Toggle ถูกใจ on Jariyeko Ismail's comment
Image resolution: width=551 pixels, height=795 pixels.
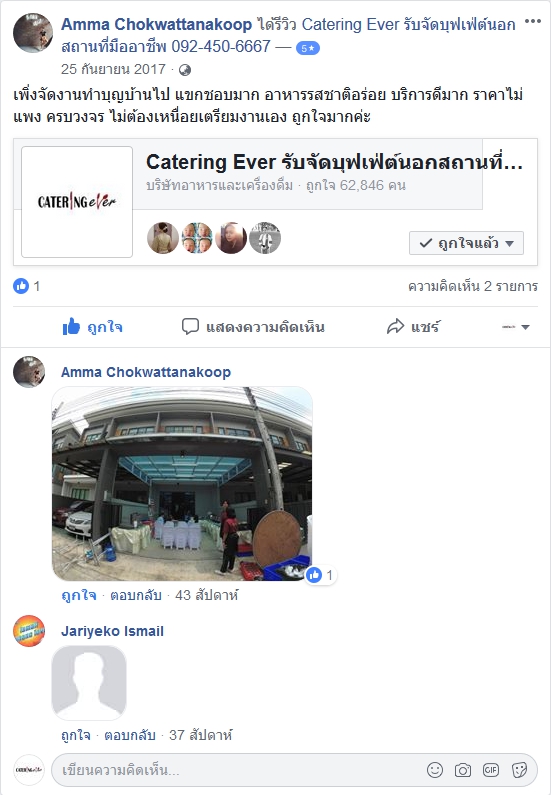(x=76, y=735)
